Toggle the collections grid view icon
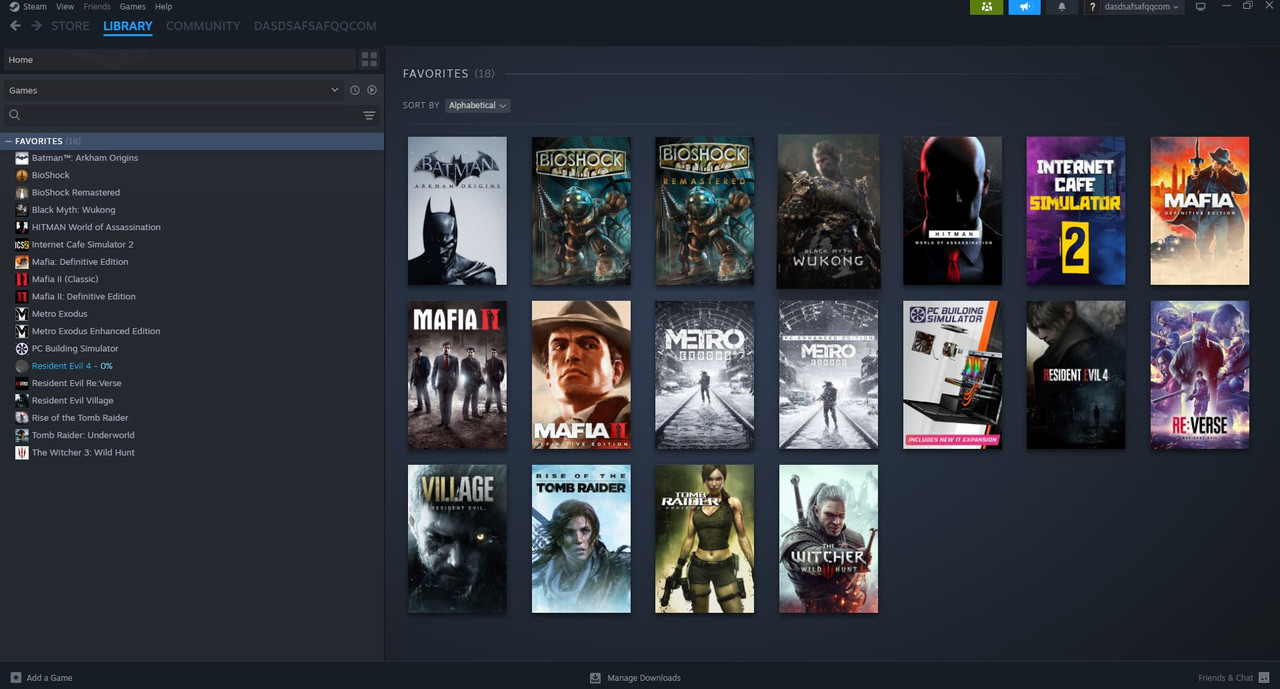 tap(369, 60)
